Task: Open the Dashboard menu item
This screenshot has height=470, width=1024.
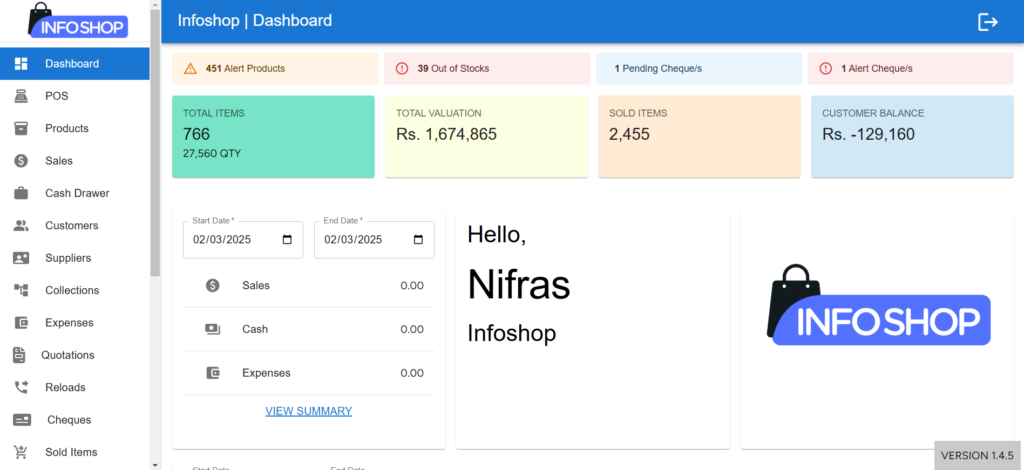Action: coord(72,64)
